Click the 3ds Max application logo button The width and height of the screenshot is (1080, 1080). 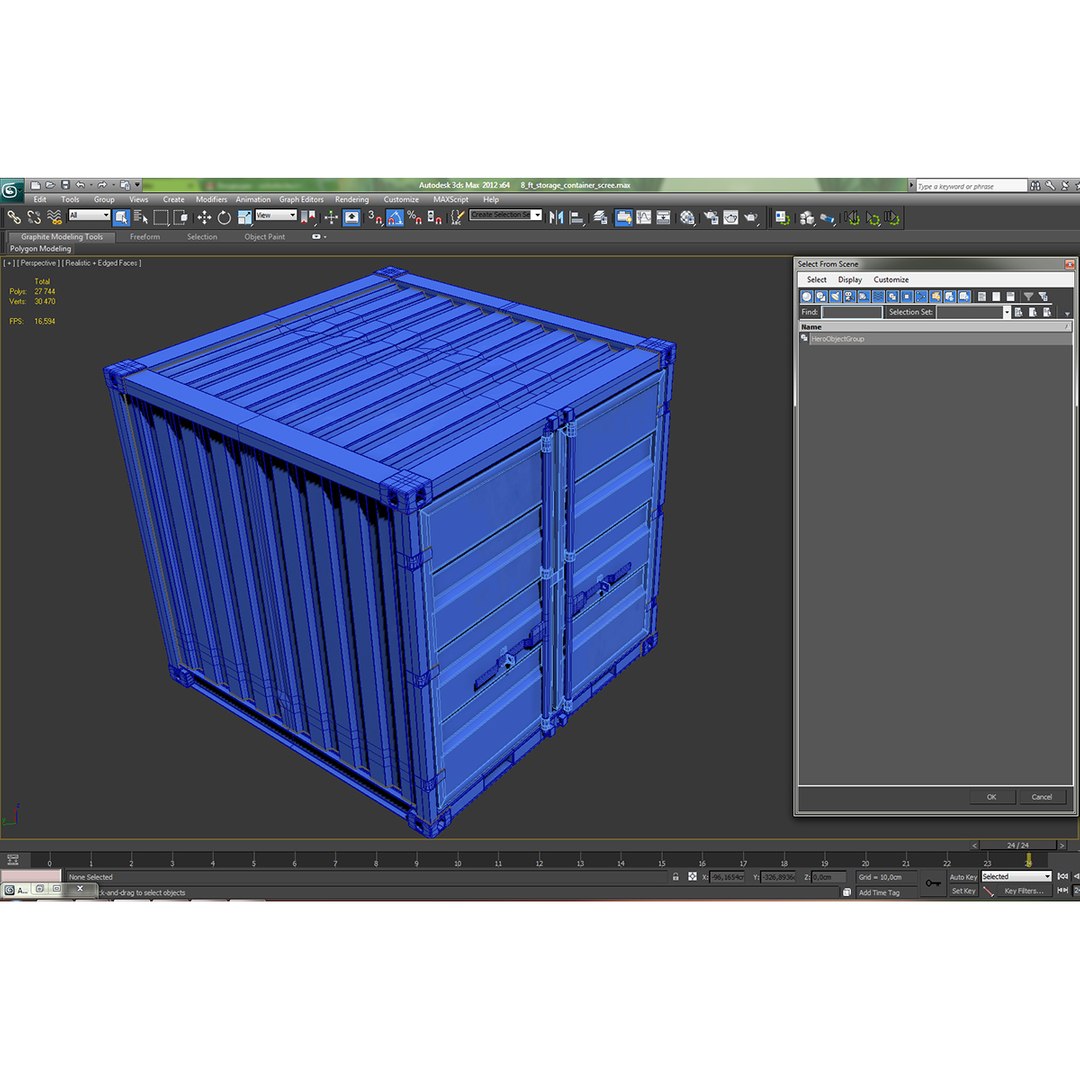[10, 190]
